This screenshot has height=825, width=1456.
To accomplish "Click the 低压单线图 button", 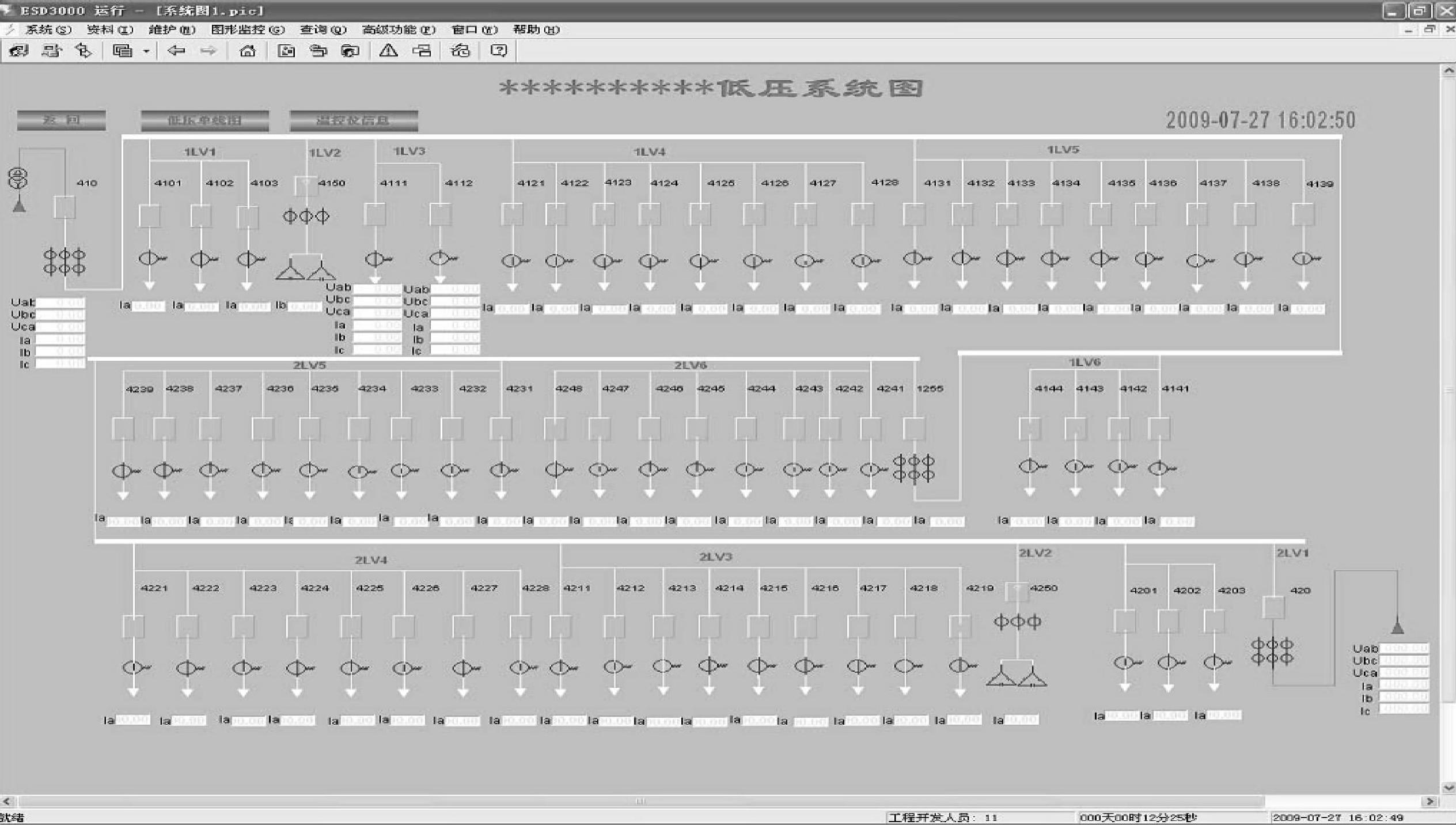I will point(204,120).
